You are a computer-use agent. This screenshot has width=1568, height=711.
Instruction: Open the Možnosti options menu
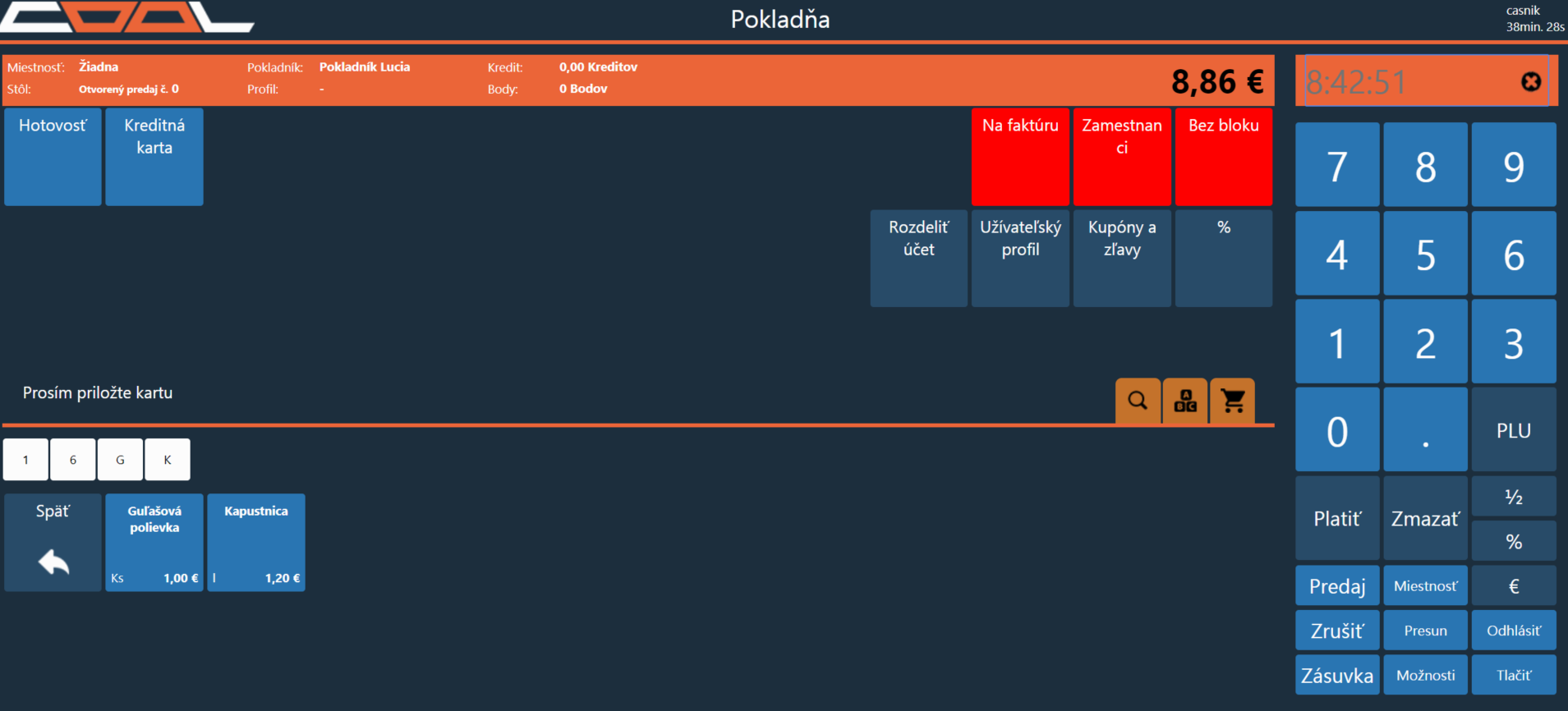[1425, 675]
